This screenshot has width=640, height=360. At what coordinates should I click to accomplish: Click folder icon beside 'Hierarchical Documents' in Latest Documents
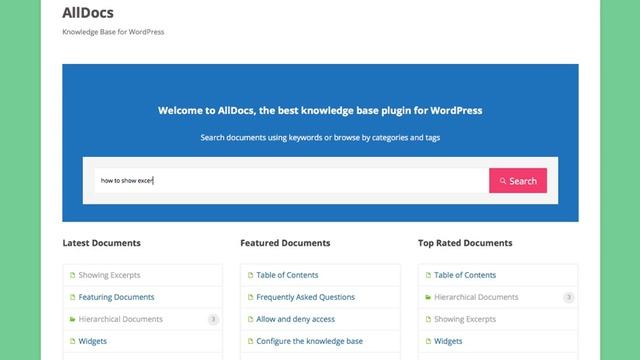click(x=73, y=319)
